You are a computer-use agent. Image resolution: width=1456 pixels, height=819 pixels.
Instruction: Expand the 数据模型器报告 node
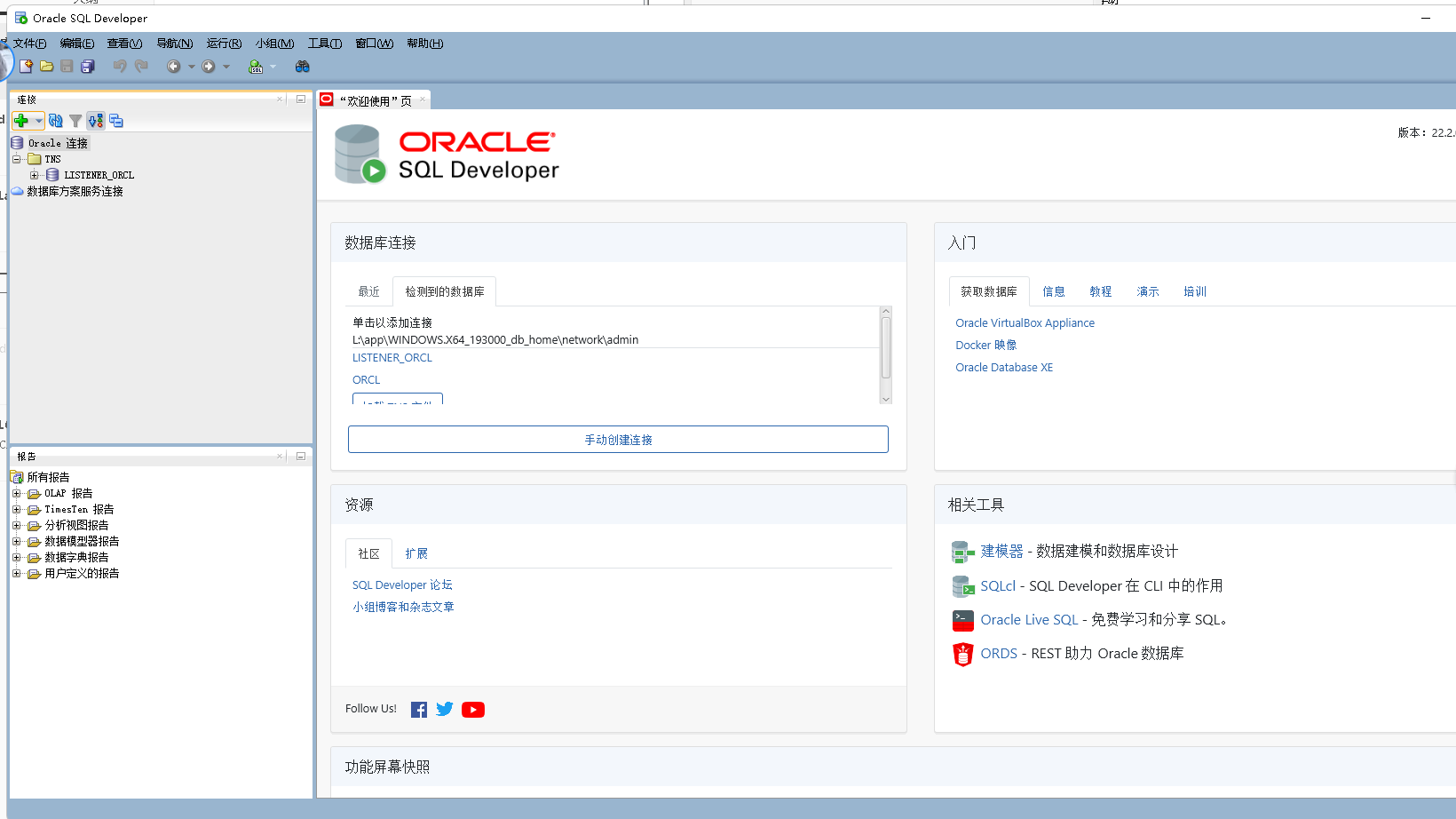(16, 541)
